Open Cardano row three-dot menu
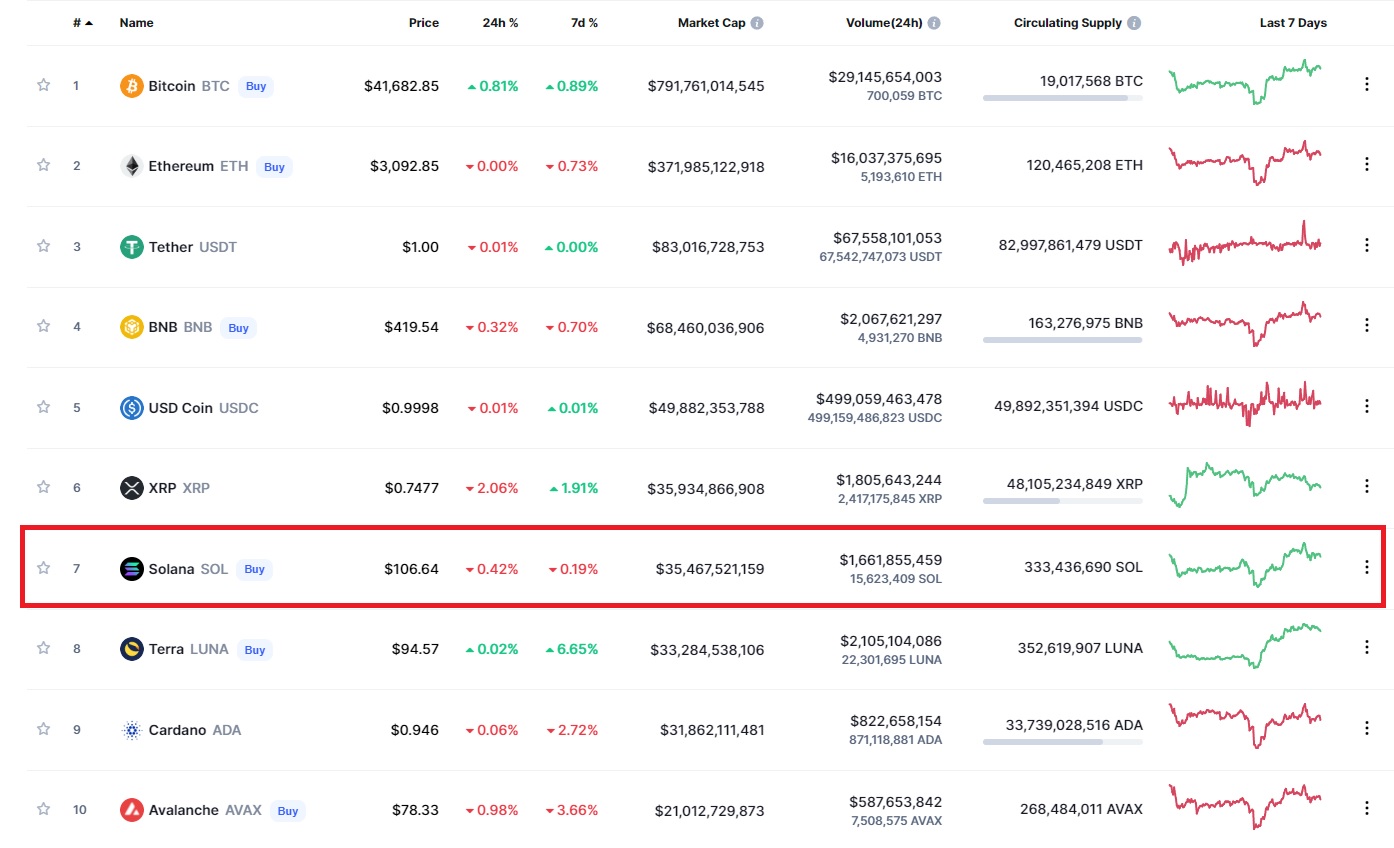1394x848 pixels. pyautogui.click(x=1367, y=728)
